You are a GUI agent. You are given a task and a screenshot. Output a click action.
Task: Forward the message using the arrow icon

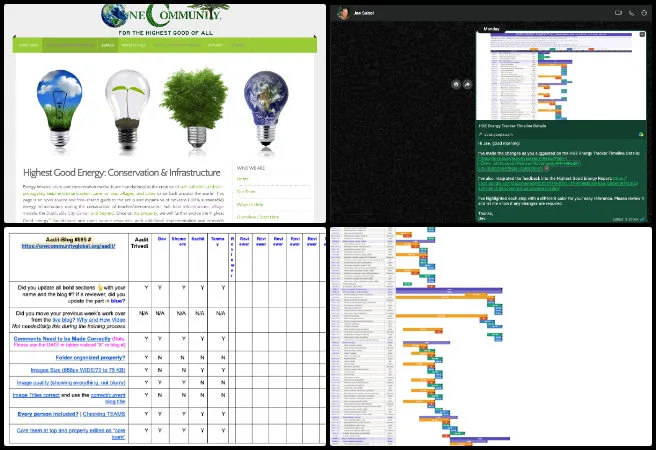(x=467, y=84)
